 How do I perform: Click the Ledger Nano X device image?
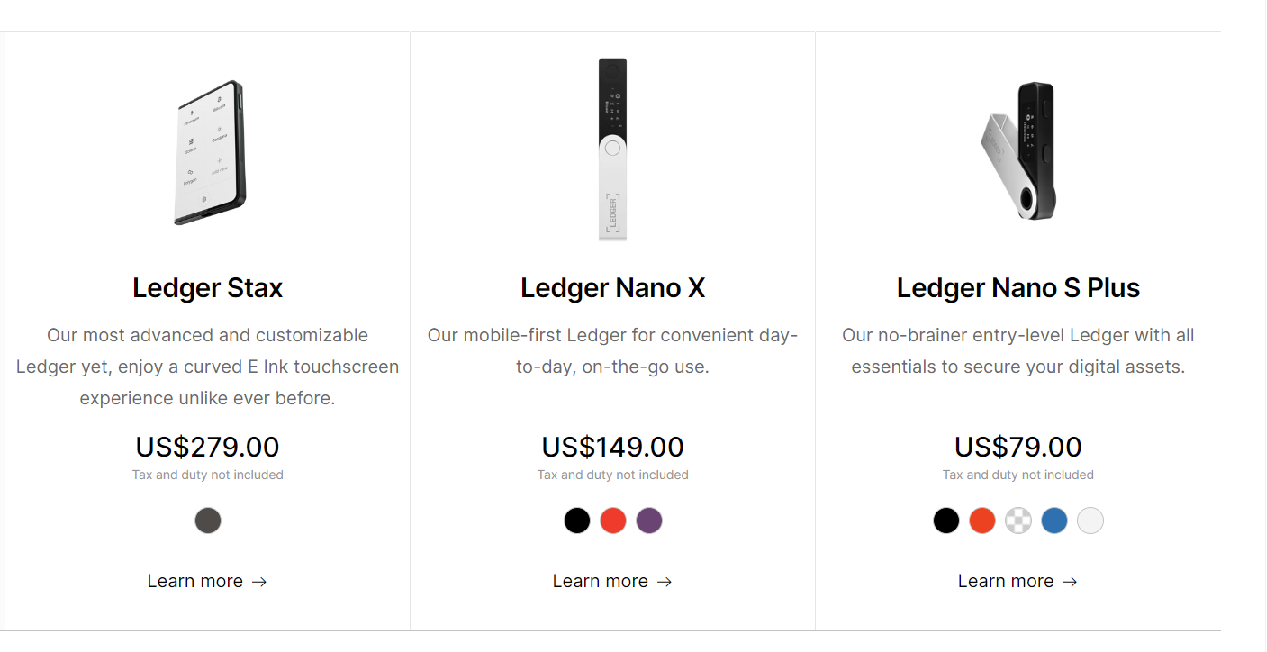(613, 149)
